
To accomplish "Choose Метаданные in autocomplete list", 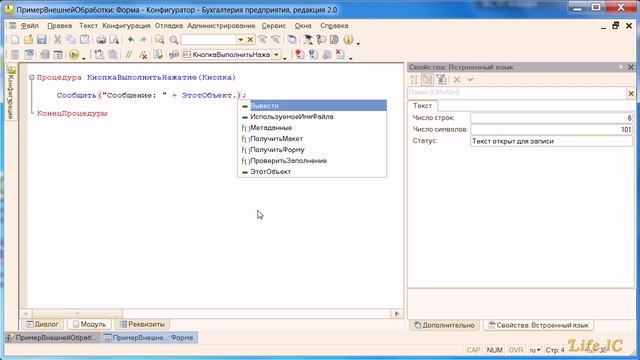I will tap(312, 128).
